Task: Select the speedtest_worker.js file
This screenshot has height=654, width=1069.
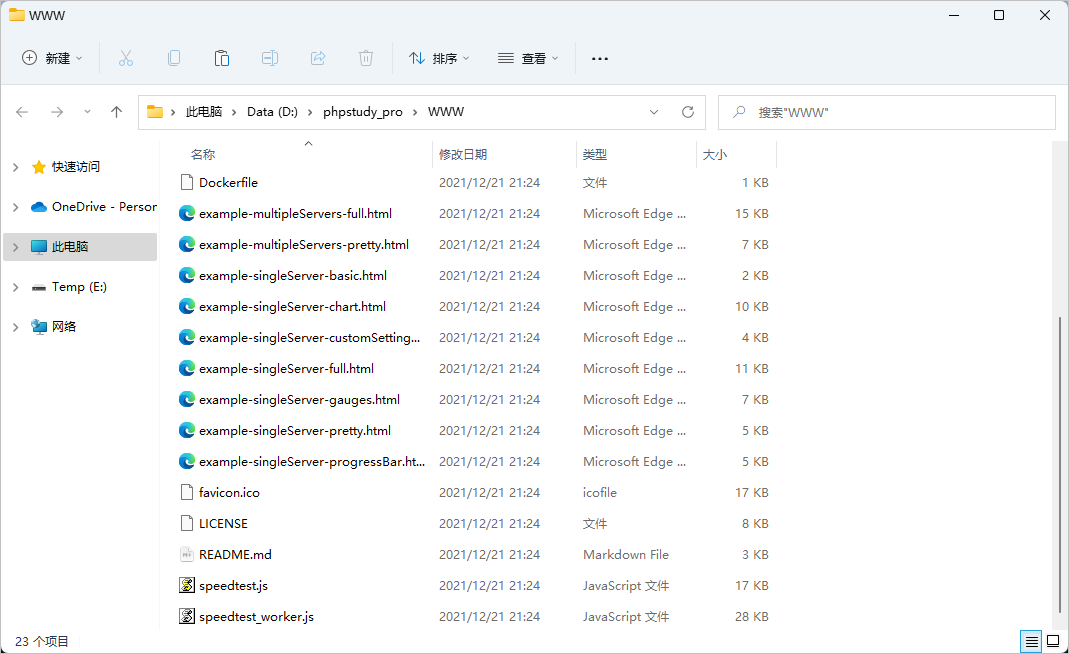Action: [x=256, y=616]
